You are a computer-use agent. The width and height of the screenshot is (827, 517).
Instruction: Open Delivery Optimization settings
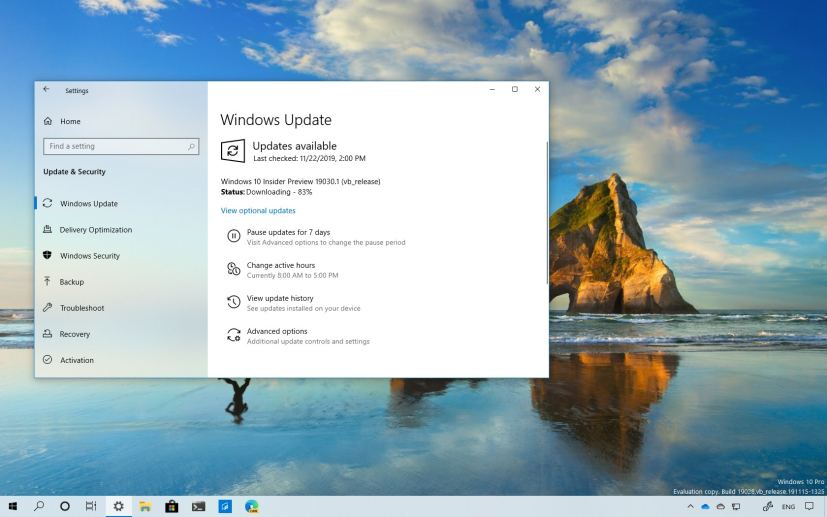(88, 229)
